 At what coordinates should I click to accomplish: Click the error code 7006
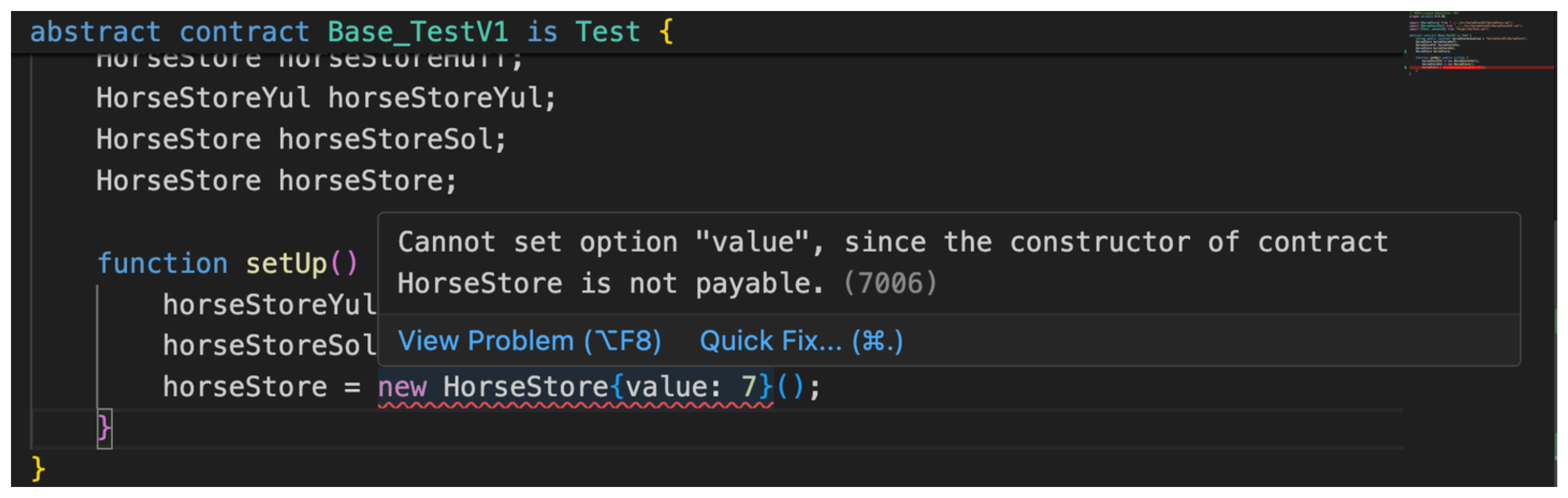[890, 284]
